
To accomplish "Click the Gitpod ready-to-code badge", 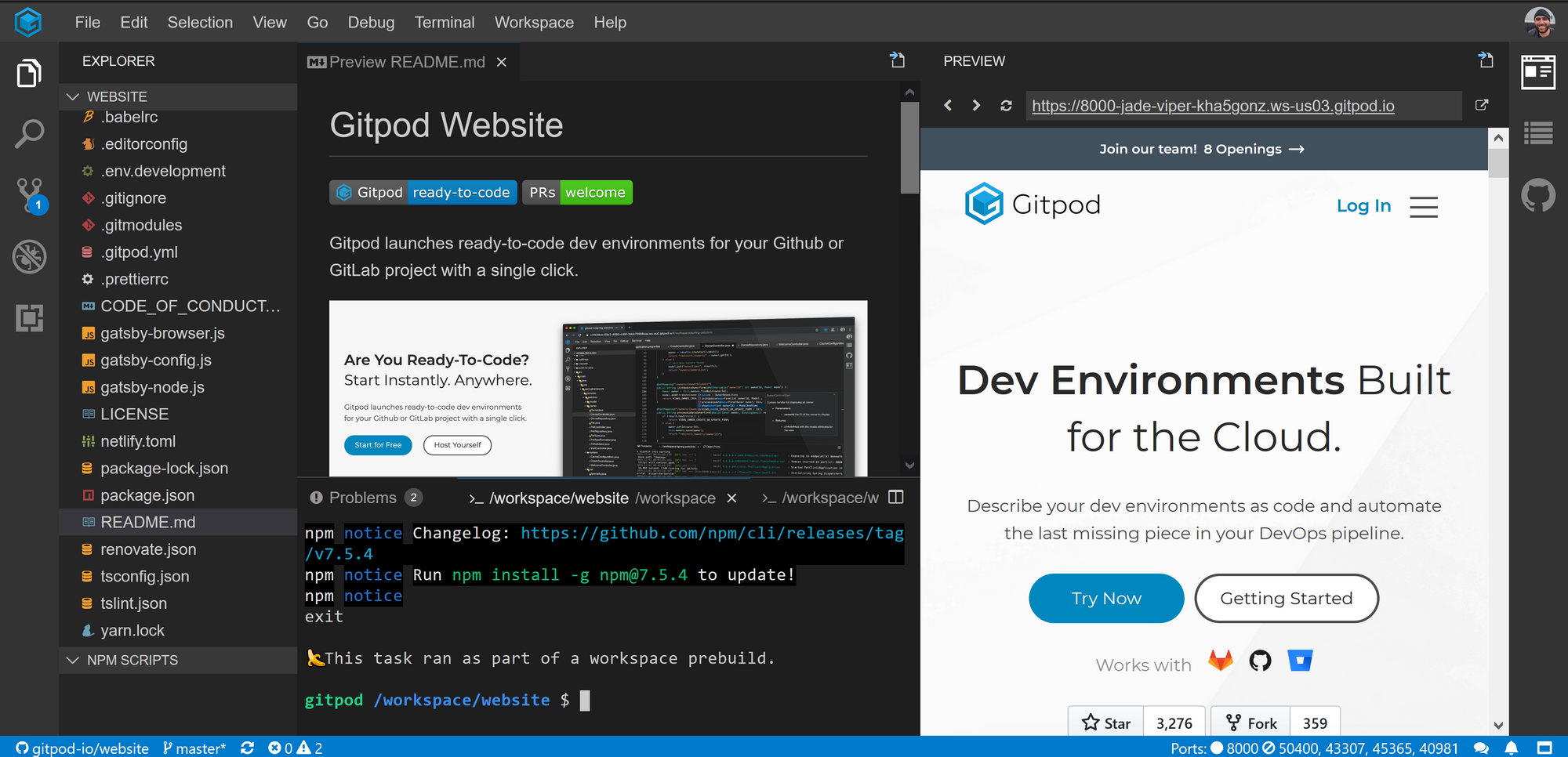I will pyautogui.click(x=423, y=192).
